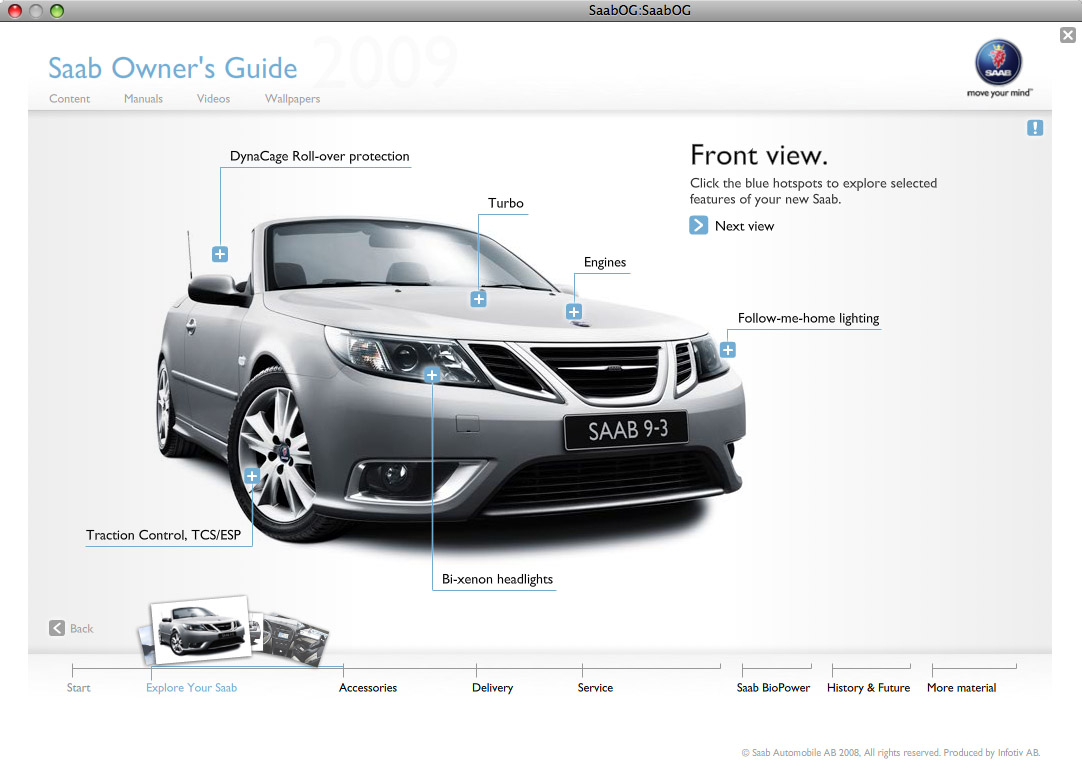The height and width of the screenshot is (772, 1082).
Task: Click the Back link text
Action: pos(81,629)
